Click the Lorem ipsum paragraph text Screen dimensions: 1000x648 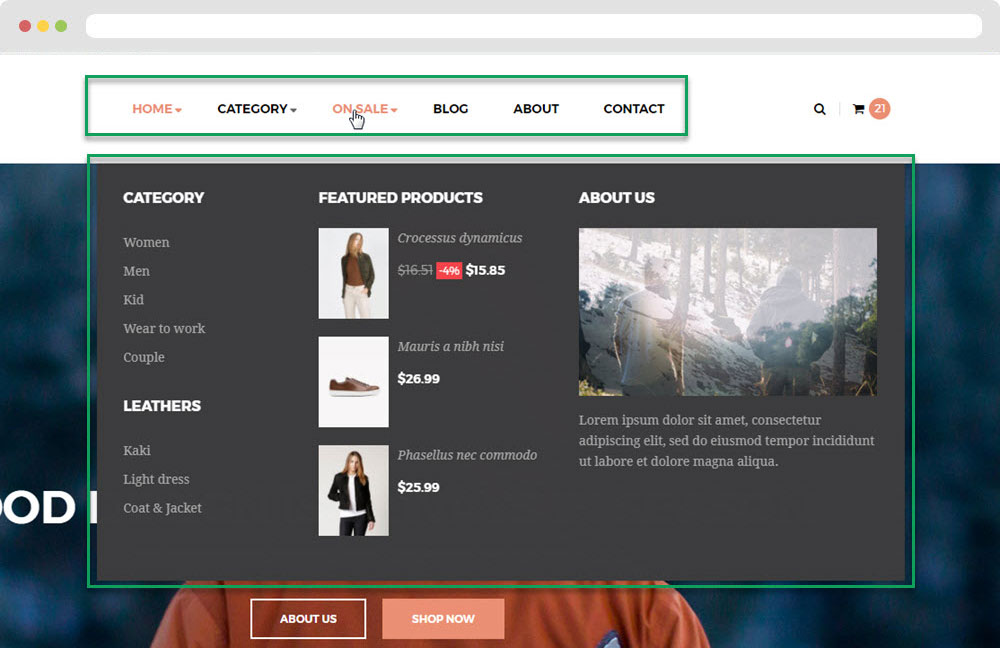(x=726, y=441)
